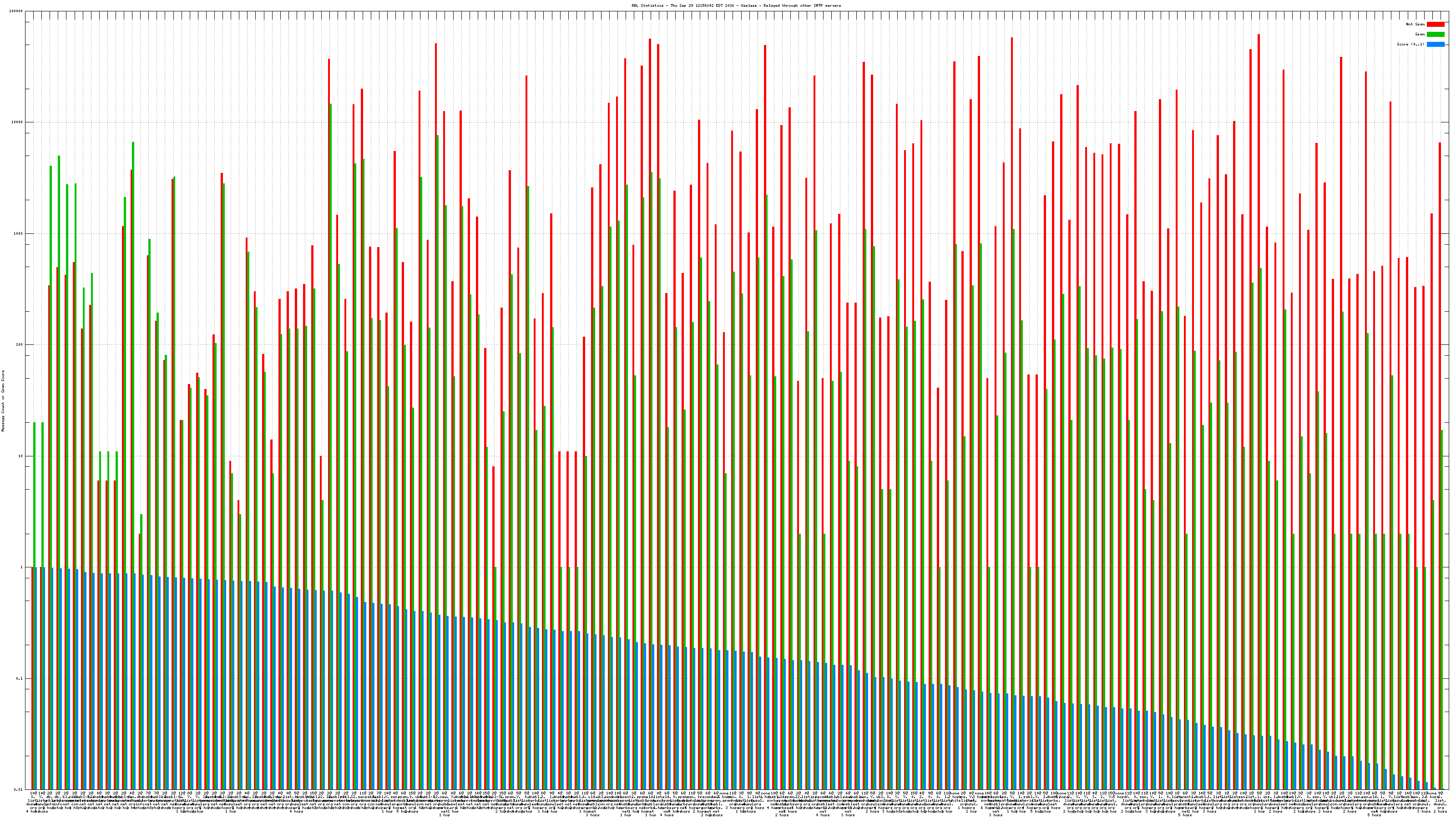Click the 100000 y-axis tick label
The width and height of the screenshot is (1456, 819).
point(17,11)
